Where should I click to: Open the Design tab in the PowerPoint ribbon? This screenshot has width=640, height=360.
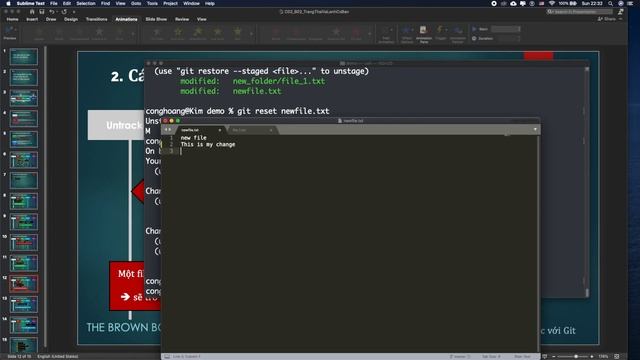71,19
